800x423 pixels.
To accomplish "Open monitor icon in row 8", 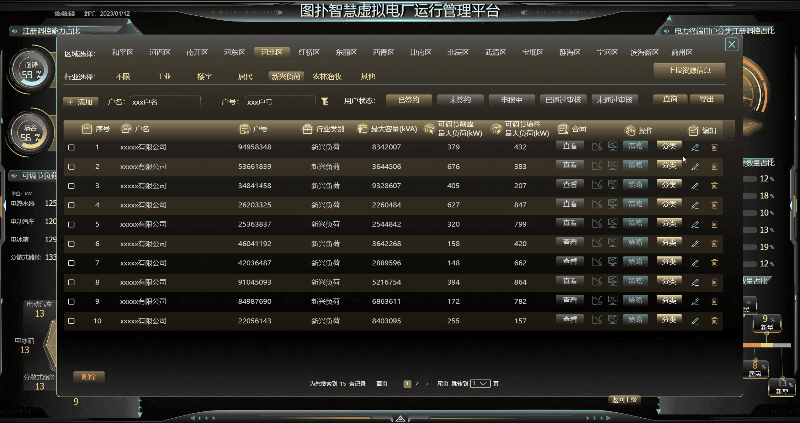I will [x=612, y=281].
